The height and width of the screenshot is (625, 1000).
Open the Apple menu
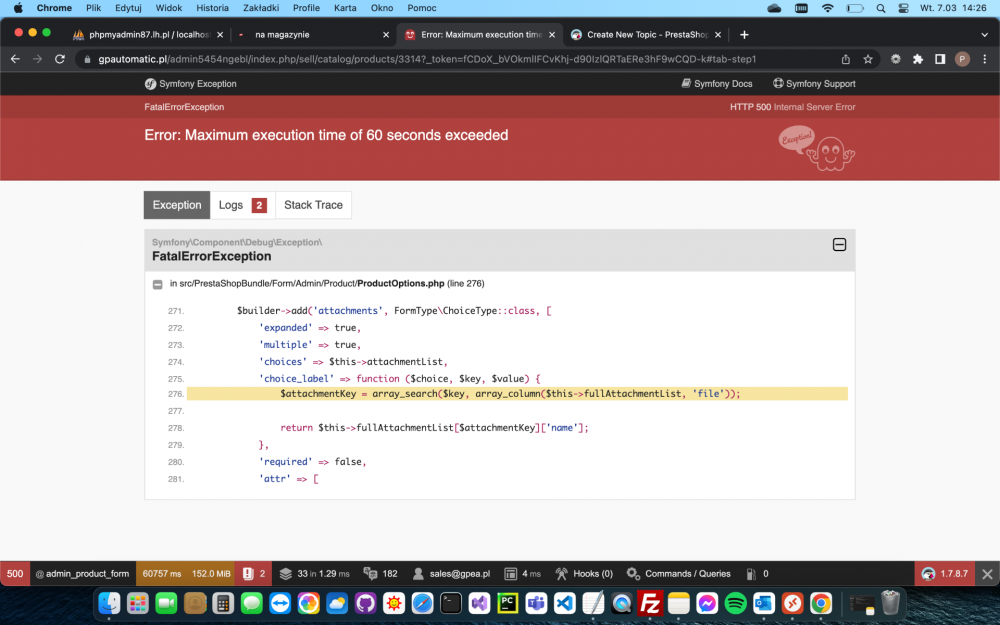point(18,8)
